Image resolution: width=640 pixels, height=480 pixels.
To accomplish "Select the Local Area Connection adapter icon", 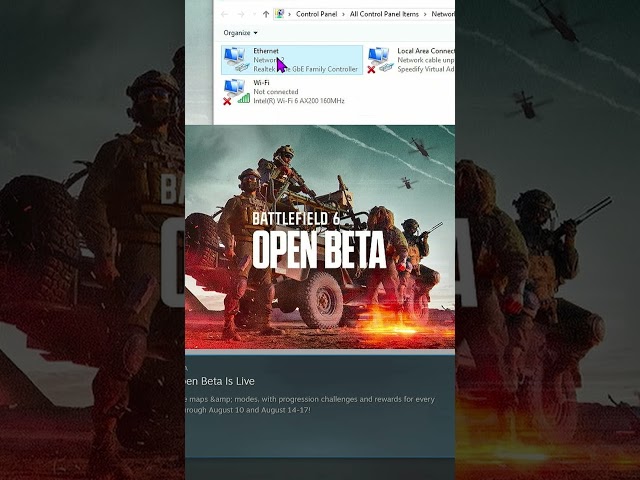I will coord(380,60).
